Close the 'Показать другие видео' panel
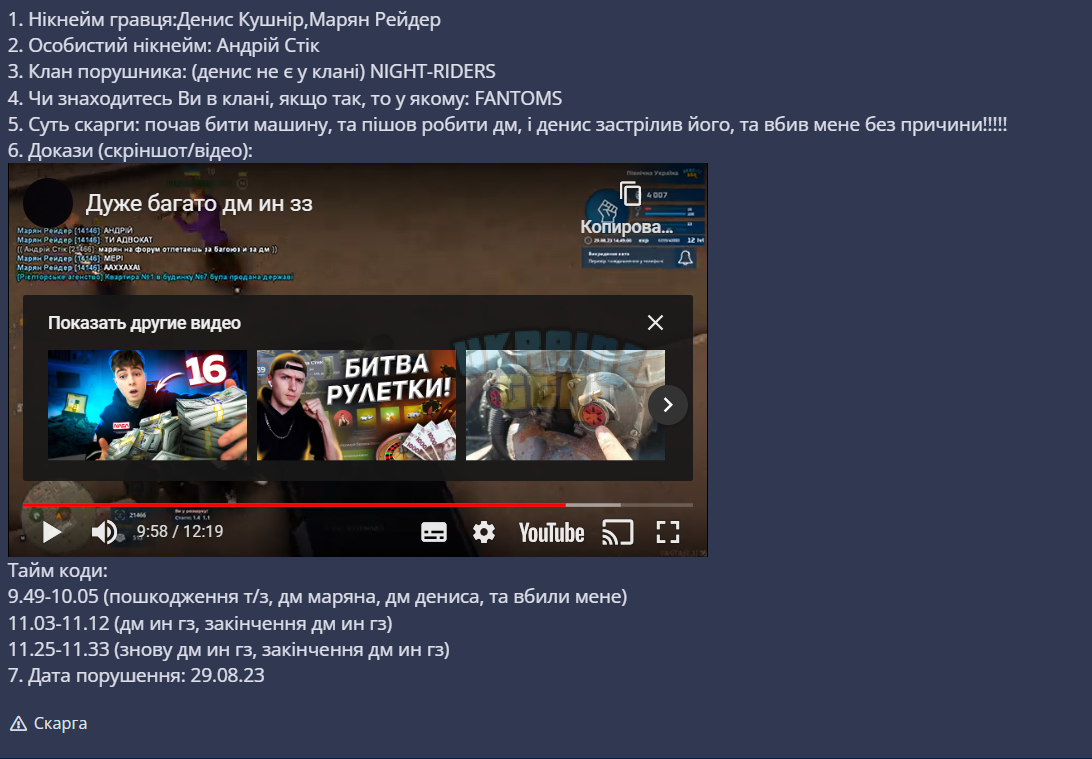The width and height of the screenshot is (1092, 759). (655, 322)
